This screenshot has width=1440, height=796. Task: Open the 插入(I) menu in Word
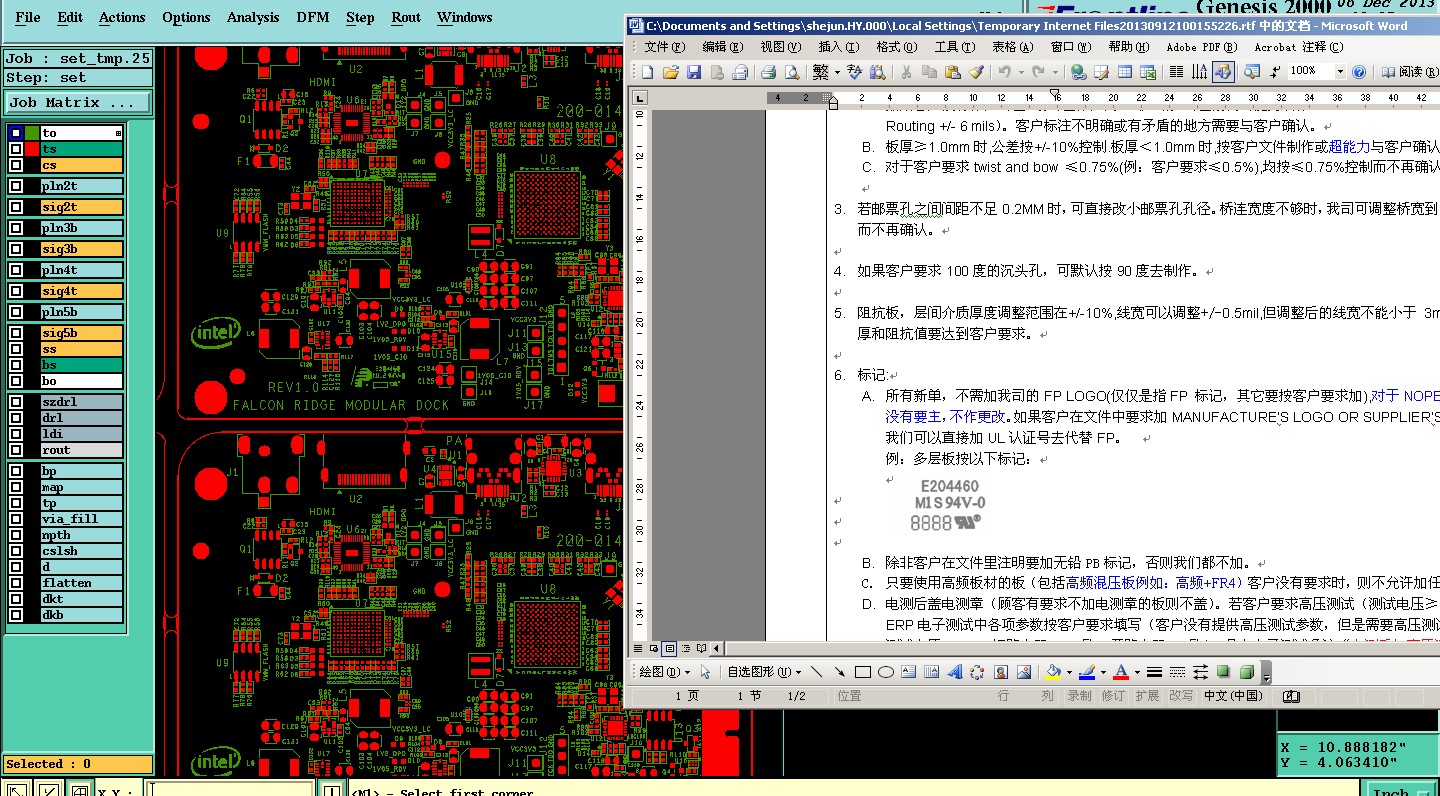[x=838, y=46]
